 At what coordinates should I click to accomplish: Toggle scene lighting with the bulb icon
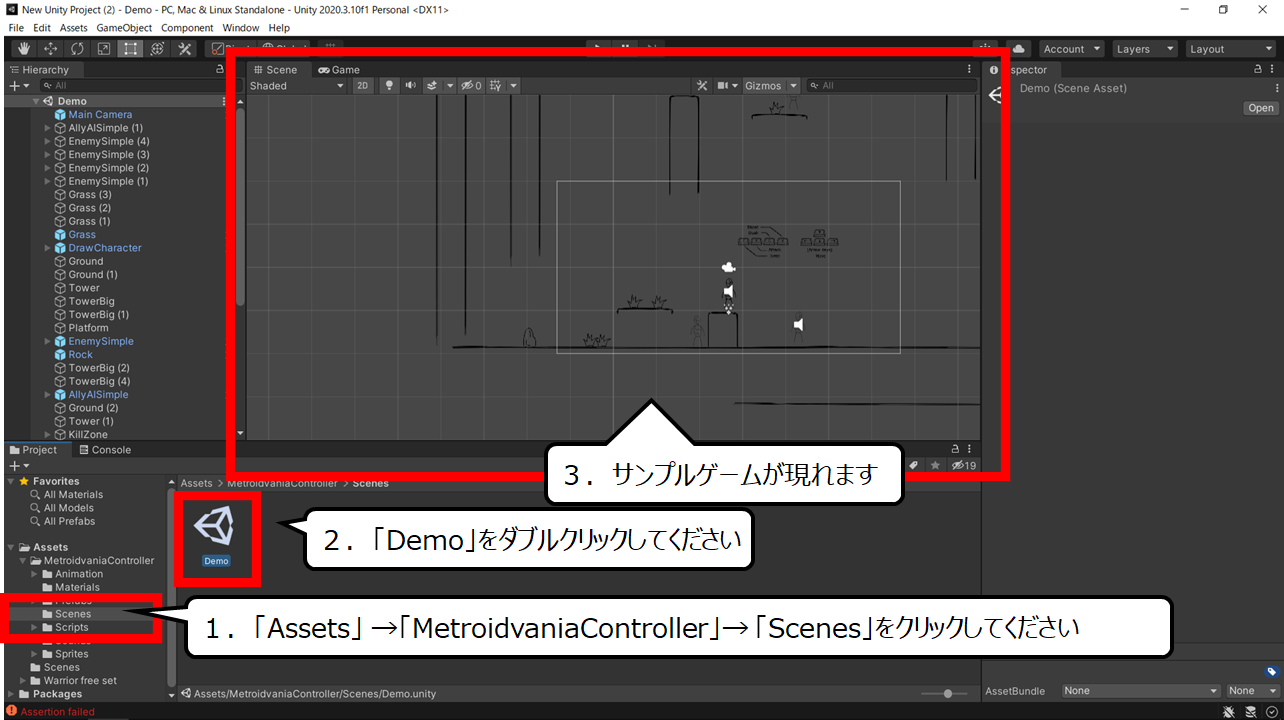coord(389,86)
